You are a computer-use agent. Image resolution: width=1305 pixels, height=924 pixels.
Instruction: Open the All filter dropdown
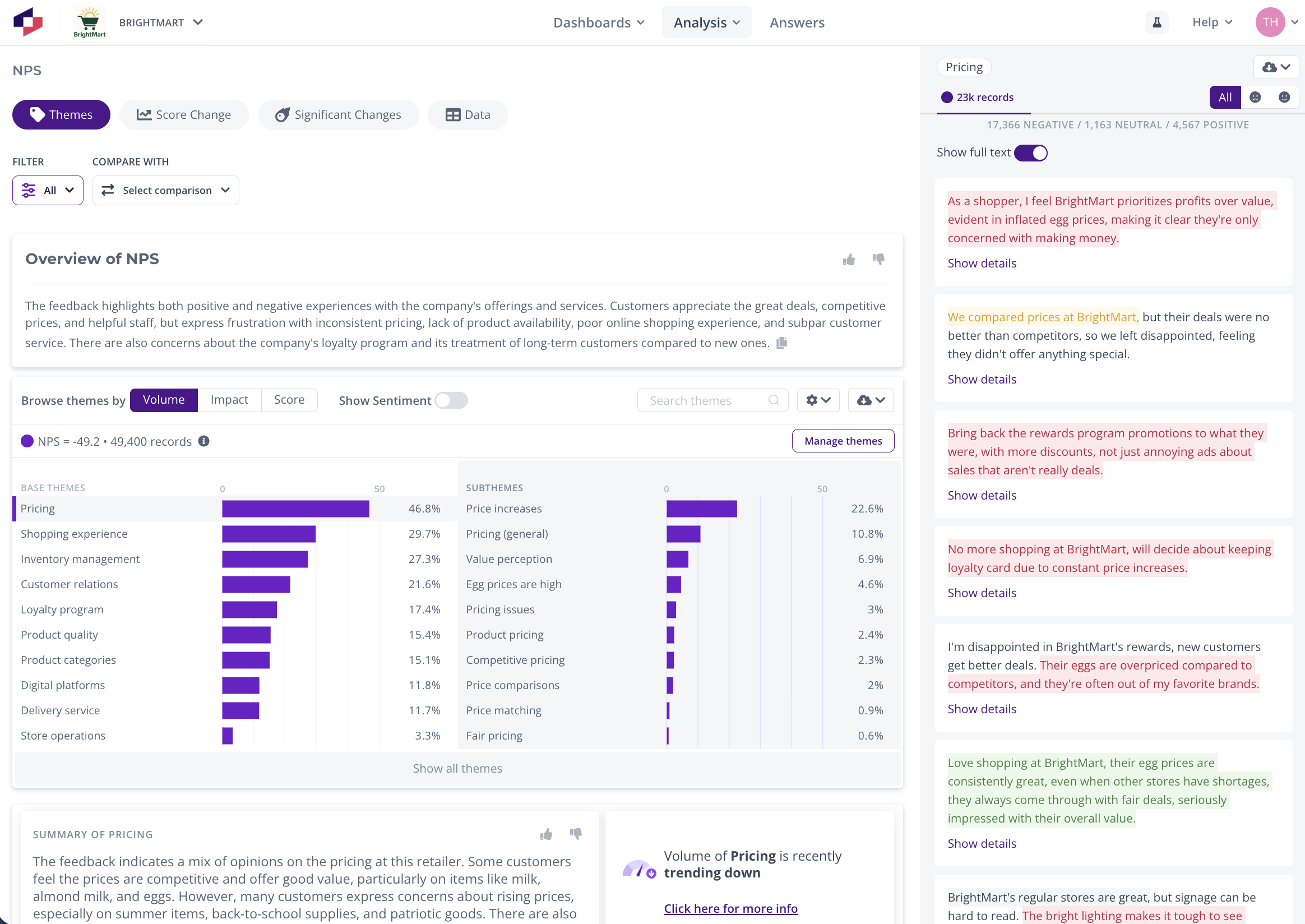[48, 190]
